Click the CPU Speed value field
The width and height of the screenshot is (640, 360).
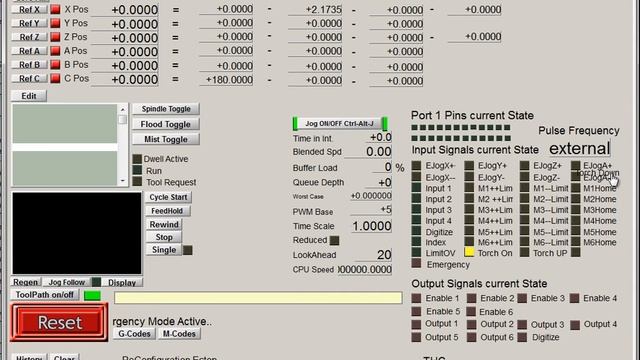365,269
